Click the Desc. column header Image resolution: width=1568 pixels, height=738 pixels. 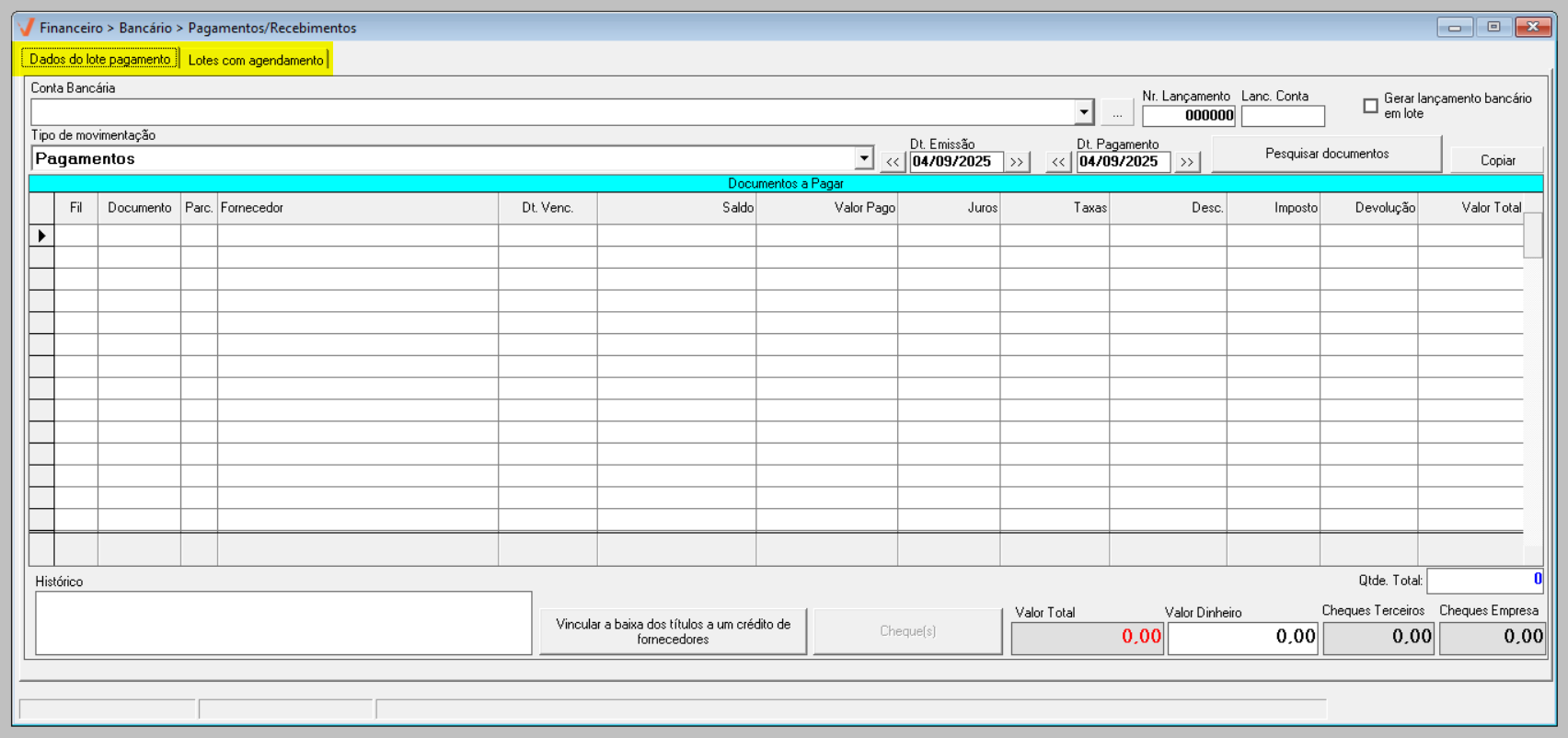click(1168, 208)
